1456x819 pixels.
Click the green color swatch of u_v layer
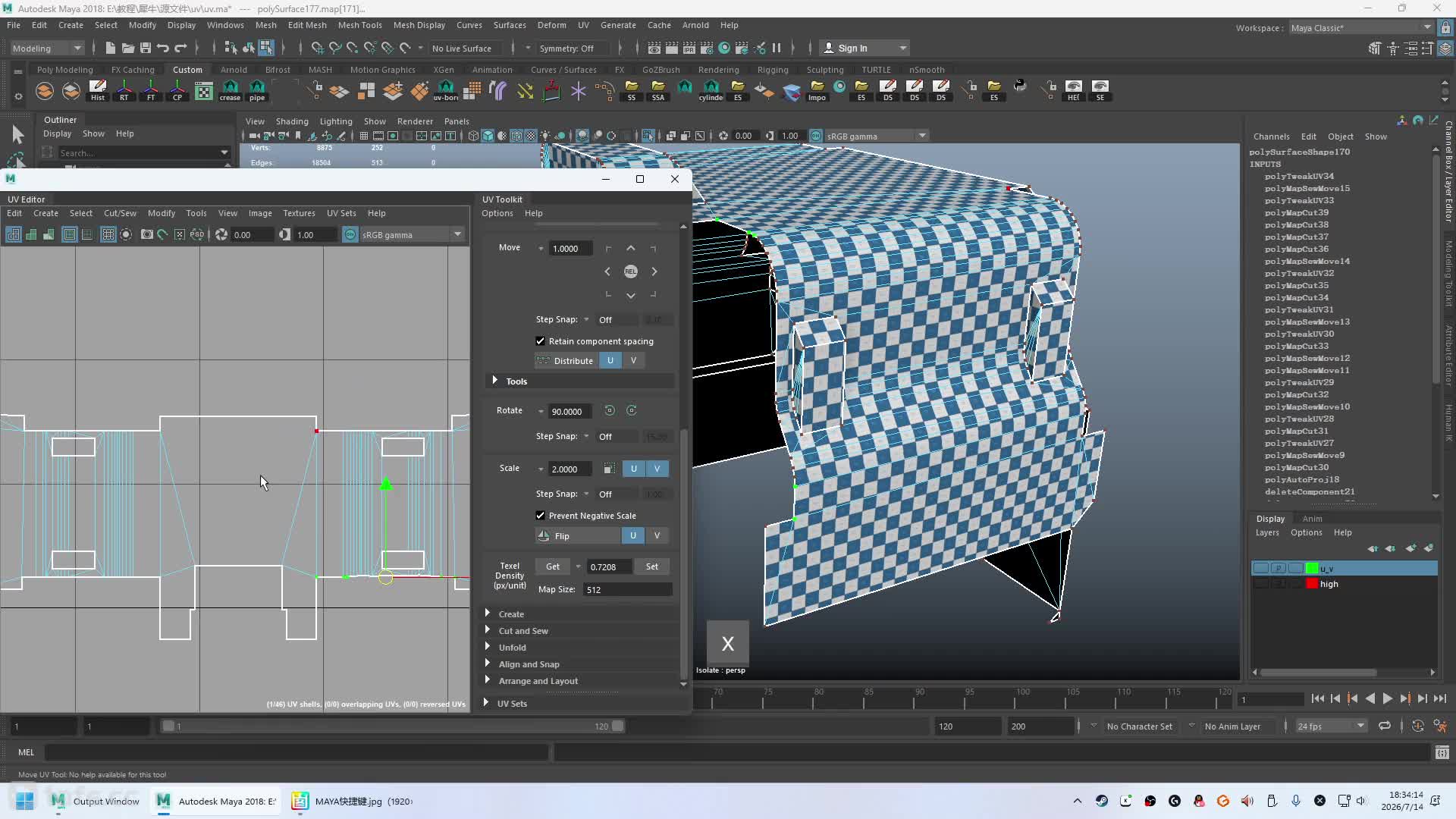pos(1312,569)
